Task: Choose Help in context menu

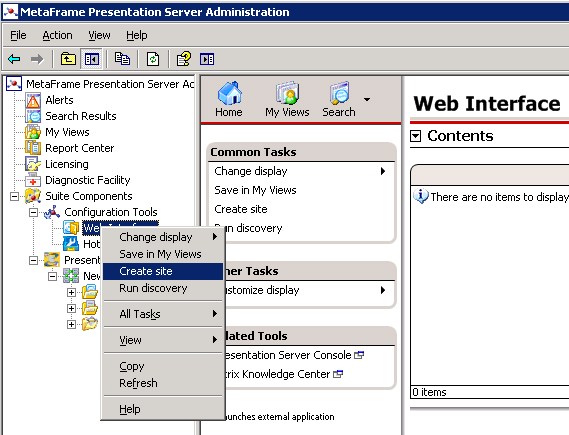Action: 163,409
